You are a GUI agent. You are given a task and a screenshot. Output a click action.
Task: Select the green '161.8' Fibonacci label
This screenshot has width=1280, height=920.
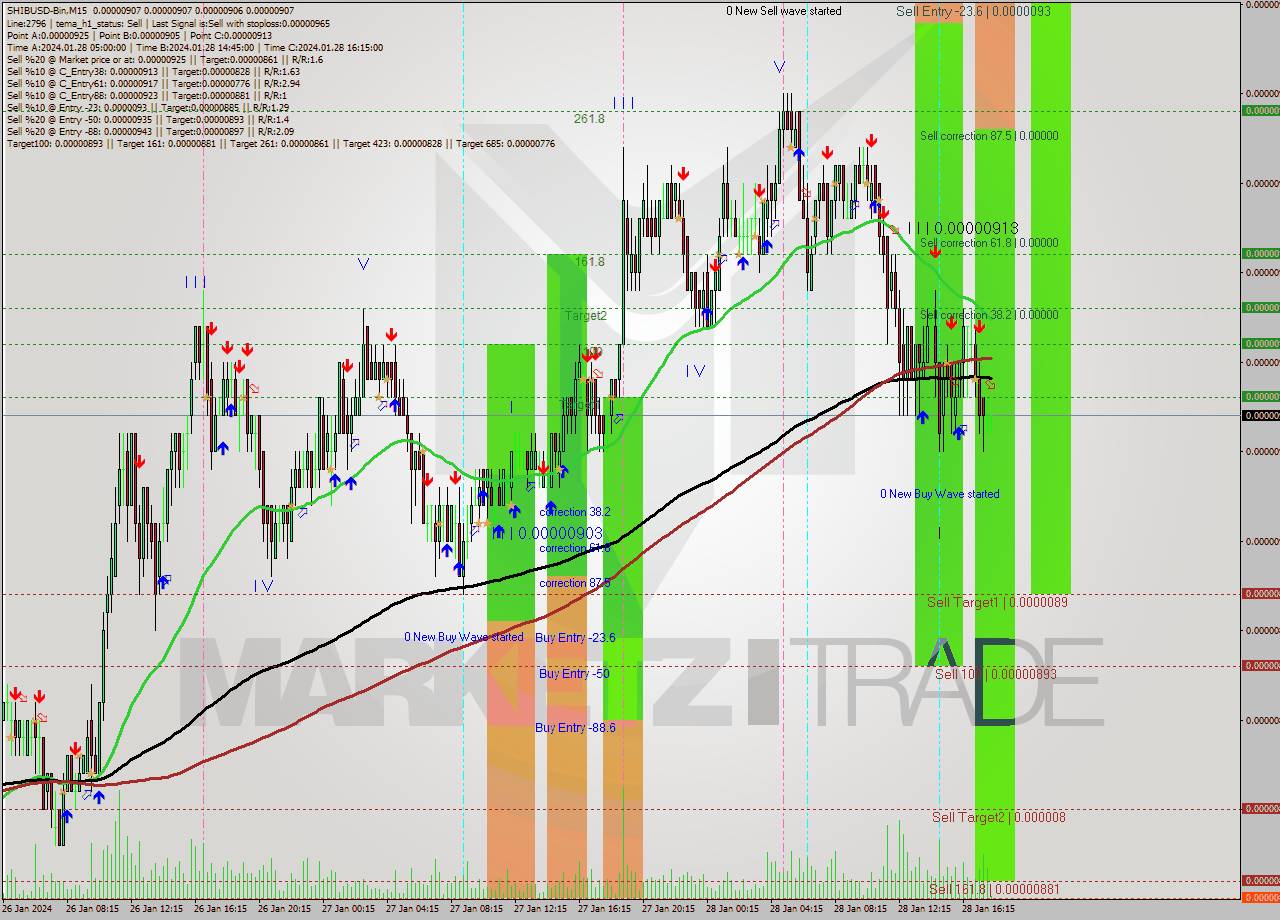click(x=589, y=262)
